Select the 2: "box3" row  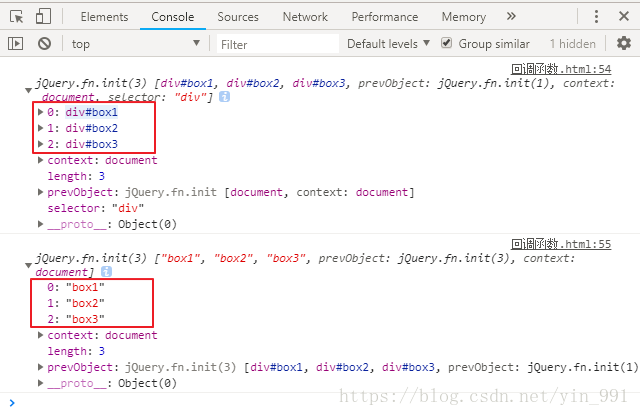[76, 319]
